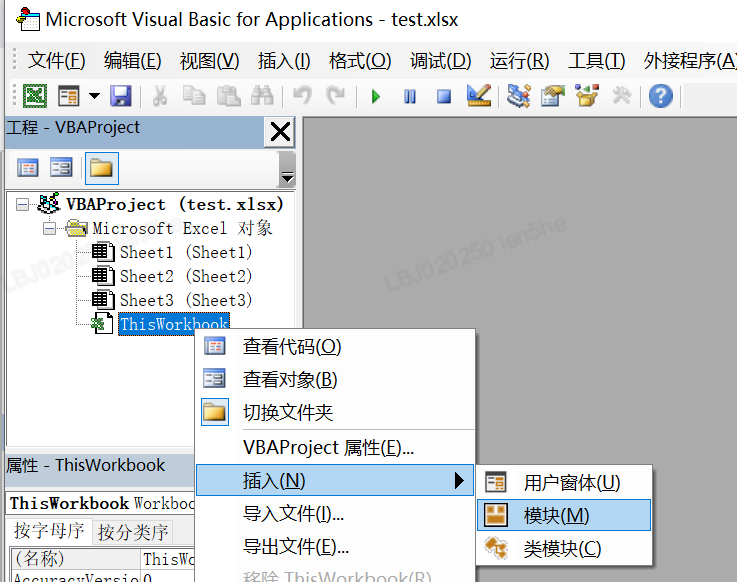The image size is (737, 582).
Task: Choose 导入文件(I)... from context menu
Action: 335,513
